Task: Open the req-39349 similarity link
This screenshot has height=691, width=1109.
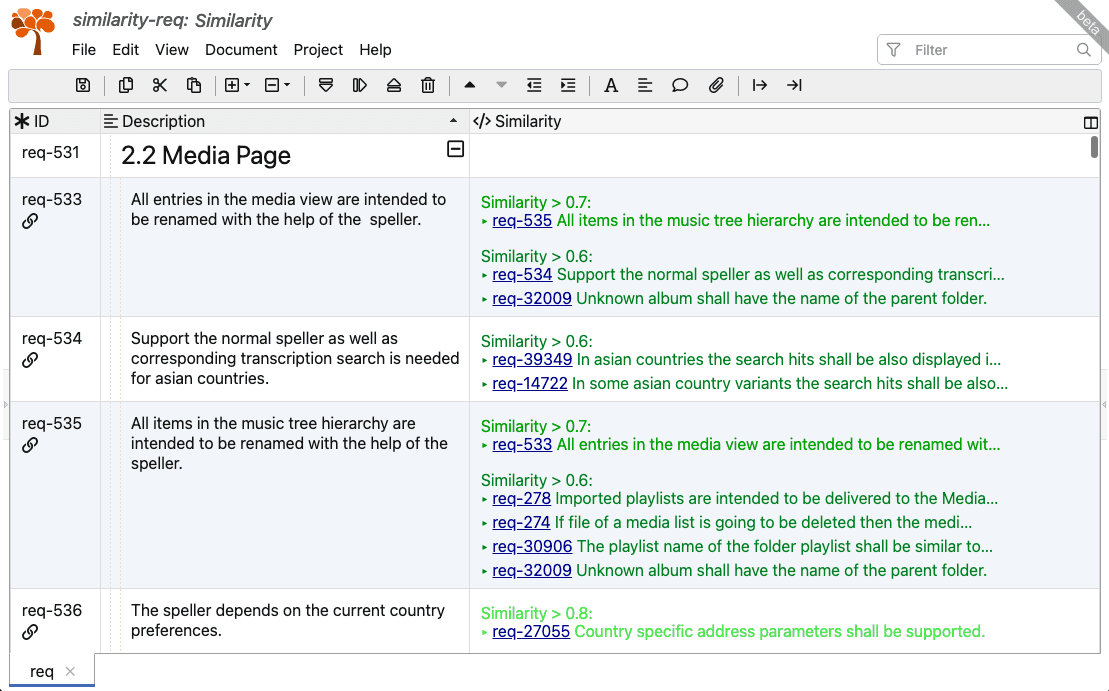Action: coord(532,360)
